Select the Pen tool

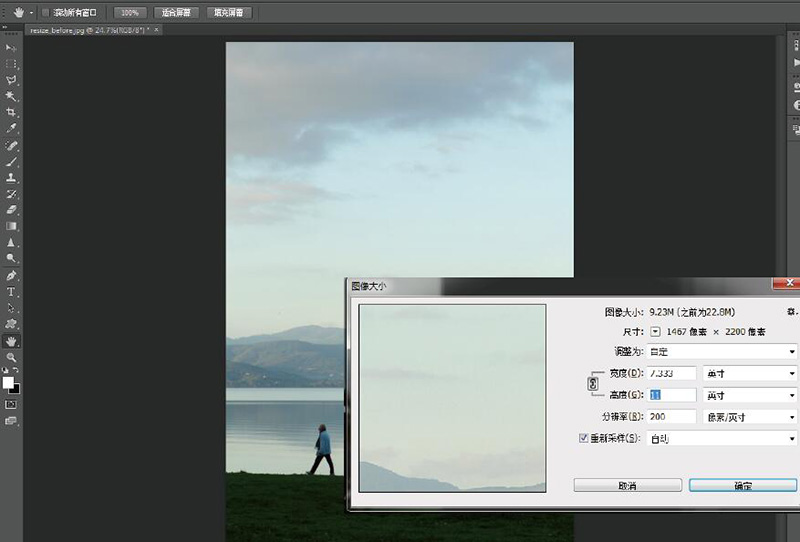point(11,275)
